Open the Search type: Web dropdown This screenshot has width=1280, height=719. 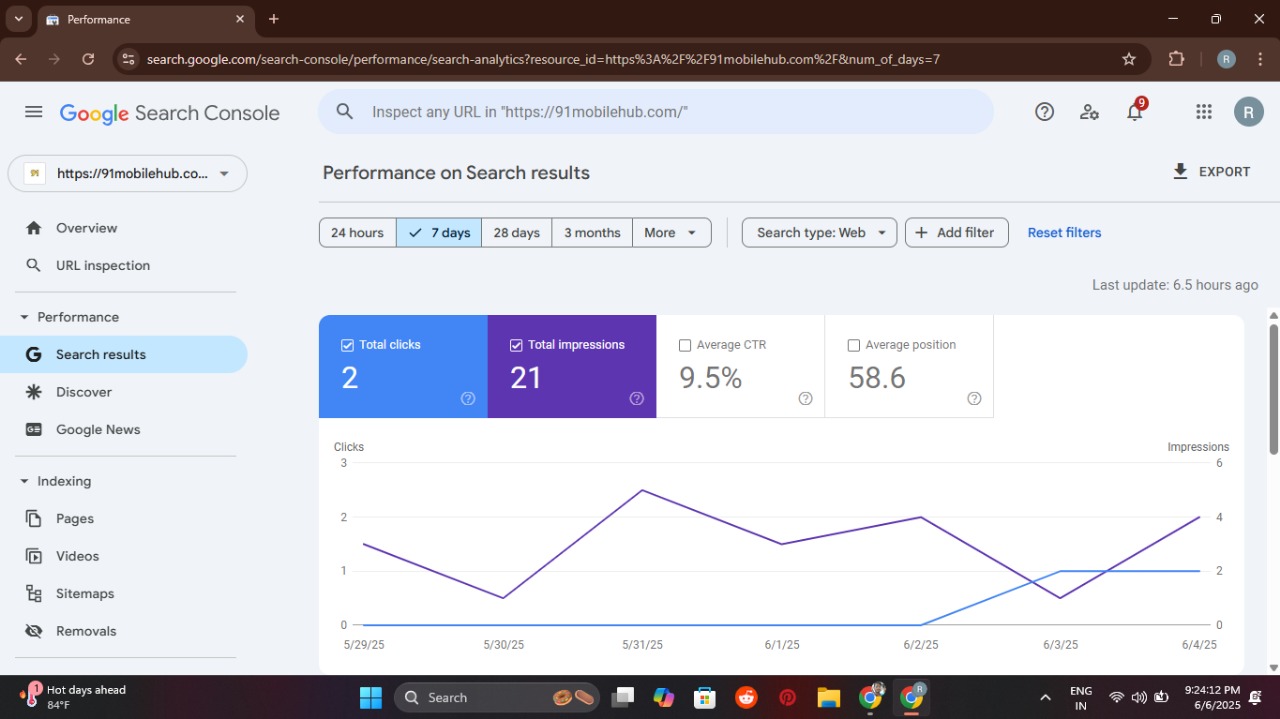(819, 233)
